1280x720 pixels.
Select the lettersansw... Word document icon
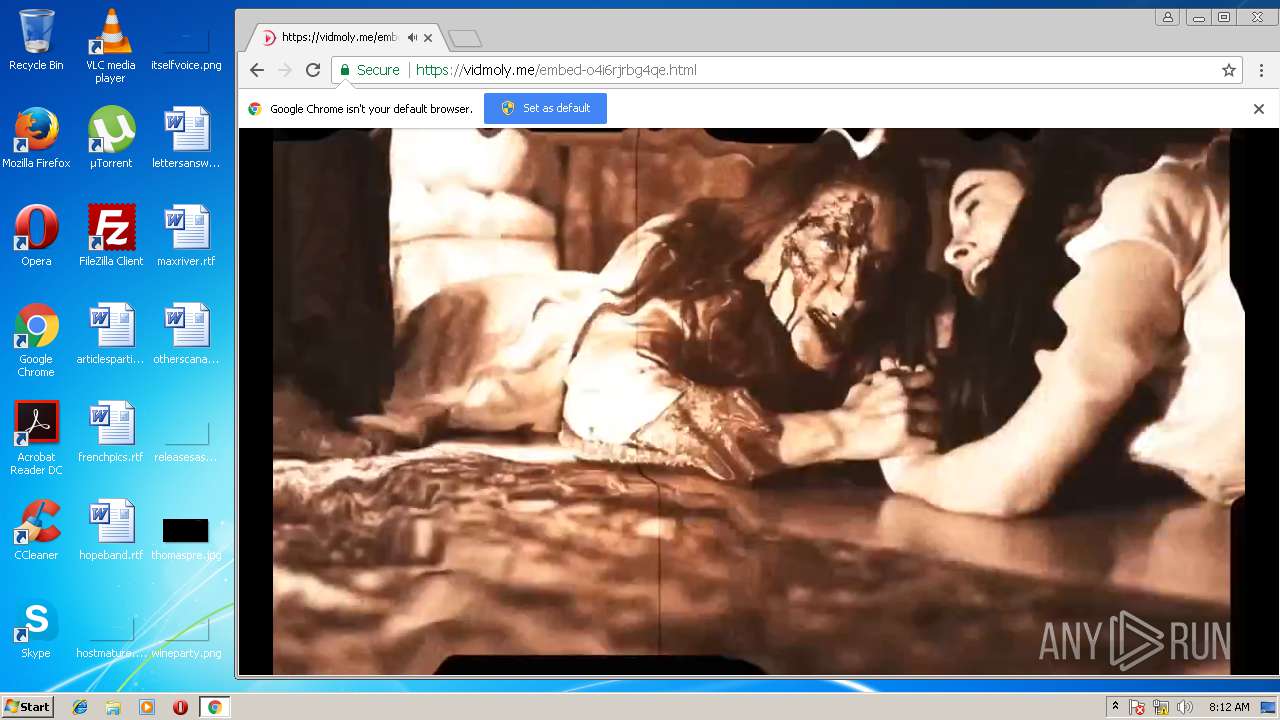pyautogui.click(x=186, y=138)
